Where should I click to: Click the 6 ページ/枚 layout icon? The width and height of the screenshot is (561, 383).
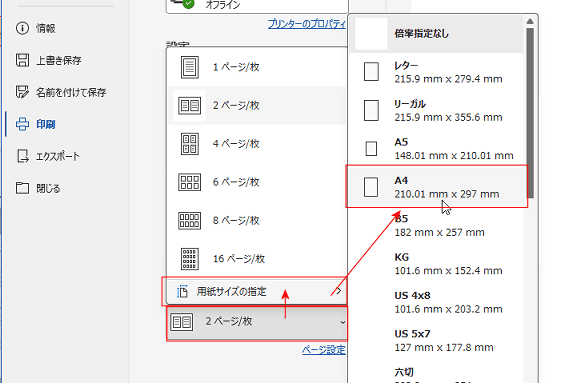coord(190,182)
